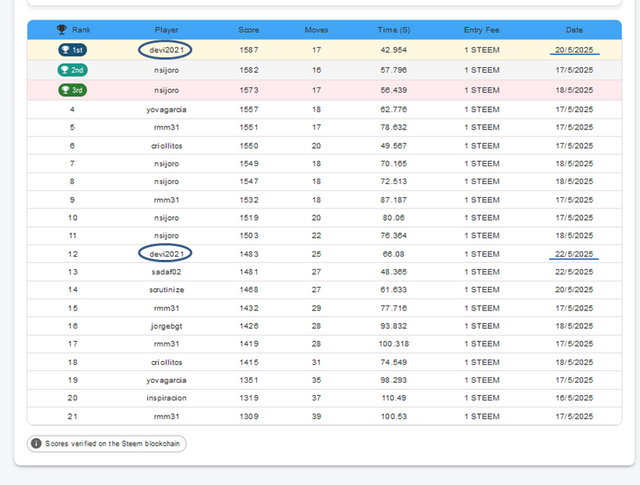Sort by Moves column header
Image resolution: width=640 pixels, height=485 pixels.
316,30
